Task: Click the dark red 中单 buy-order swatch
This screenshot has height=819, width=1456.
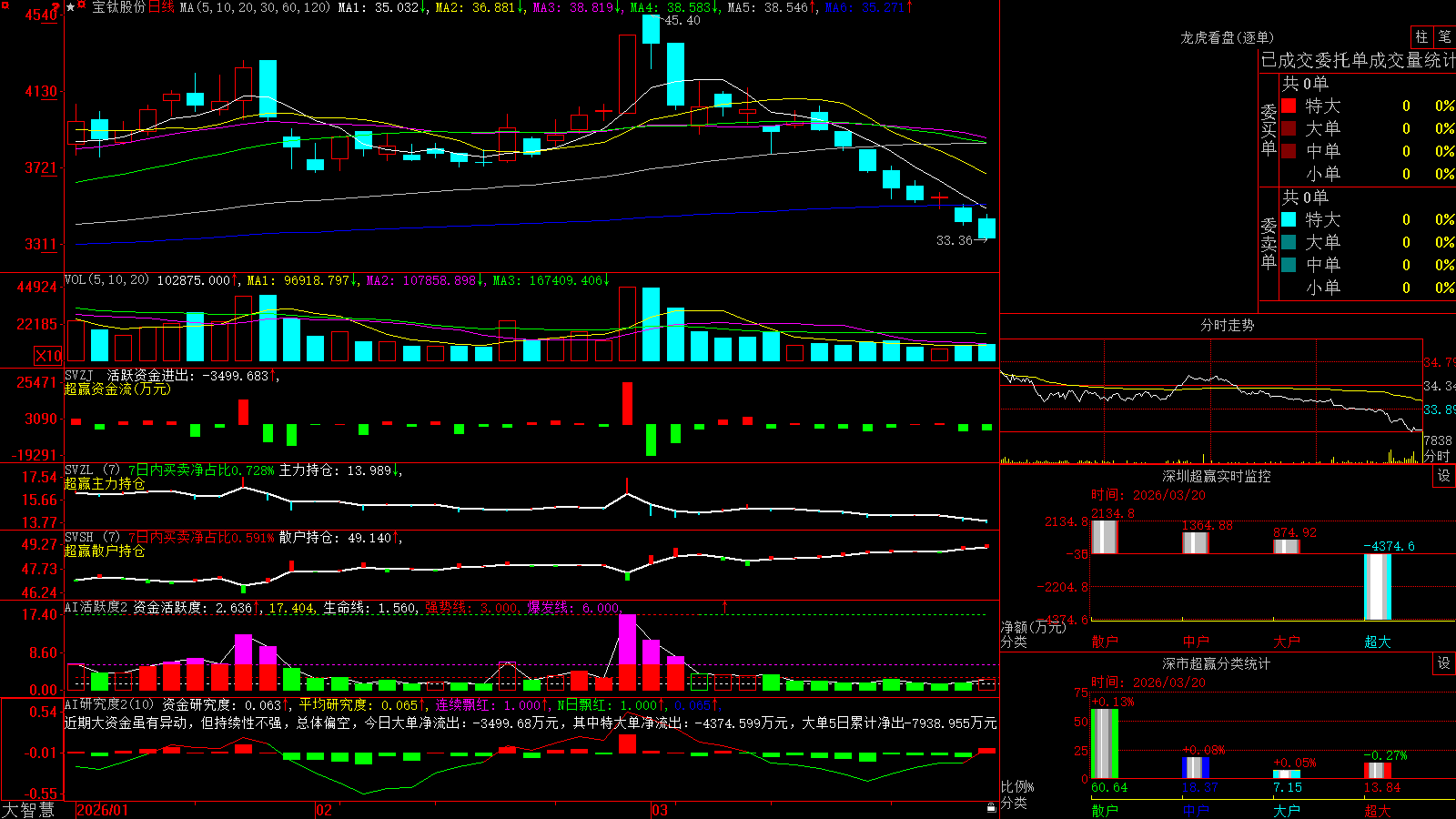Action: pos(1289,151)
